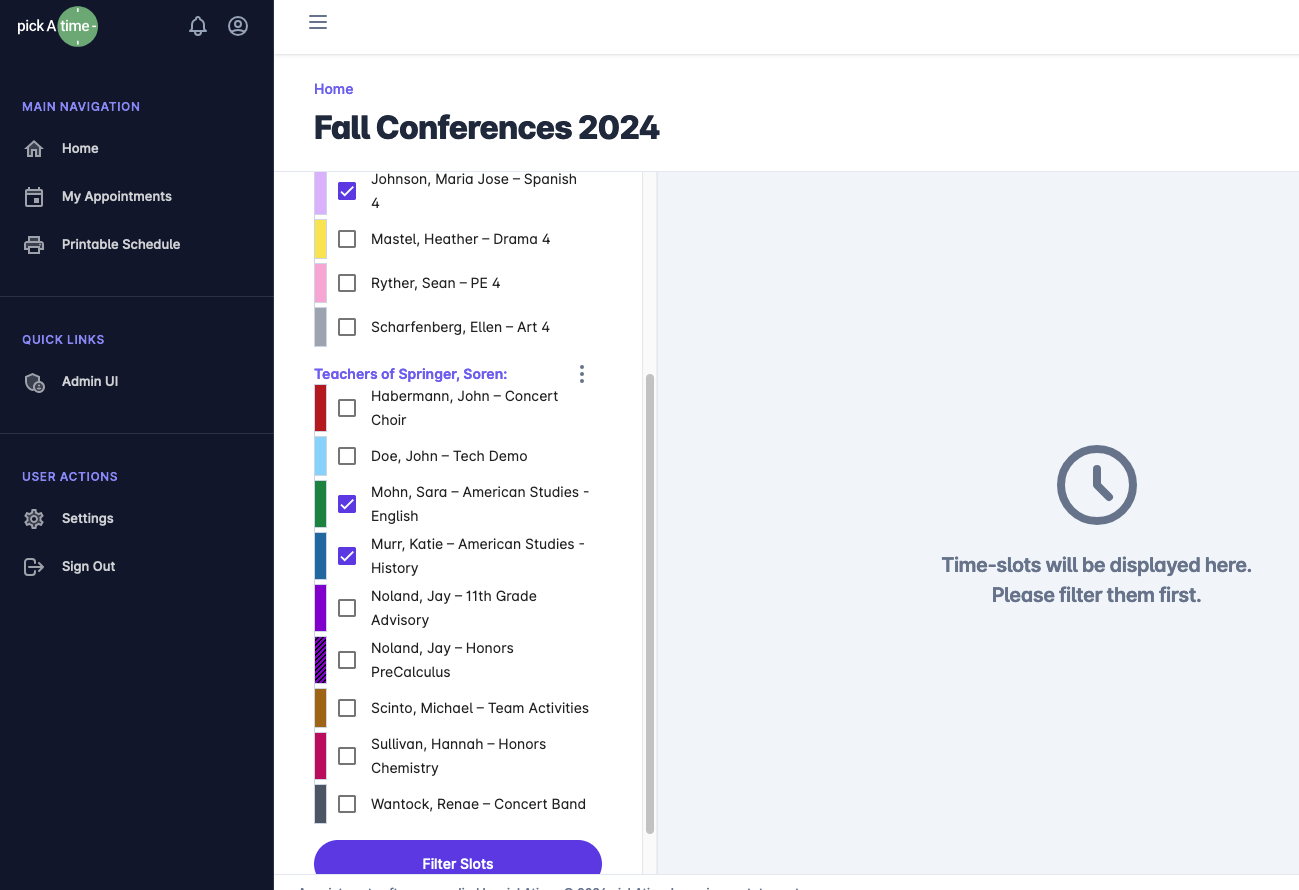Click the red Habermann color swatch
The image size is (1299, 890).
tap(320, 408)
